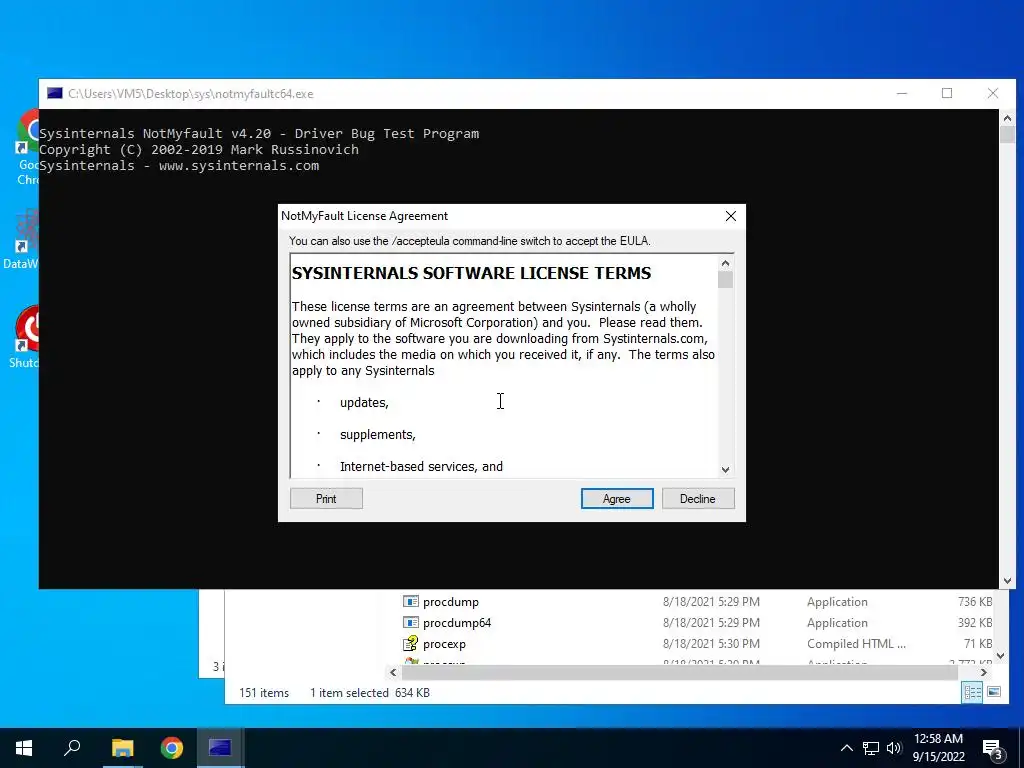This screenshot has width=1024, height=768.
Task: Open taskbar search
Action: (72, 748)
